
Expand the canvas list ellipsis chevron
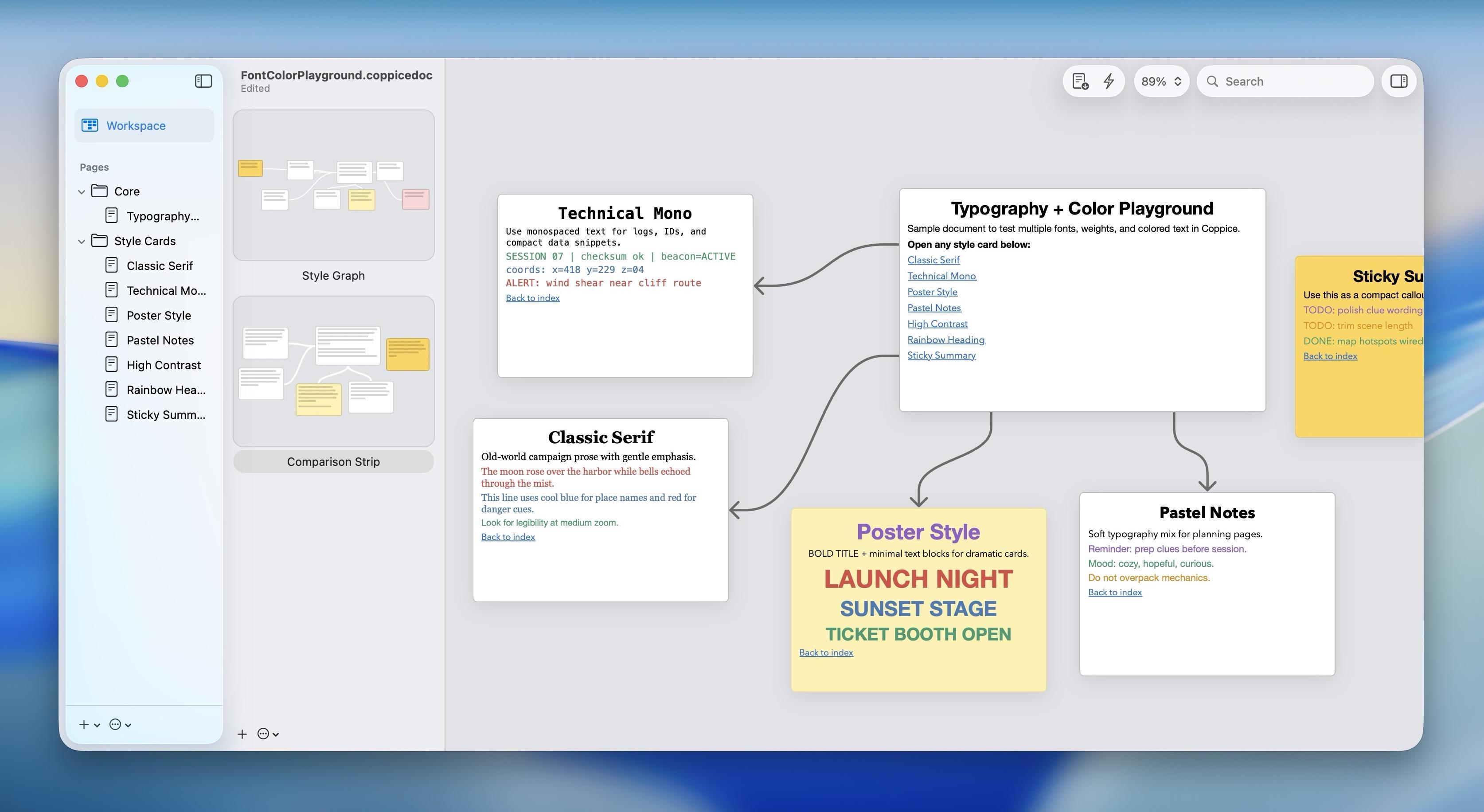coord(276,734)
